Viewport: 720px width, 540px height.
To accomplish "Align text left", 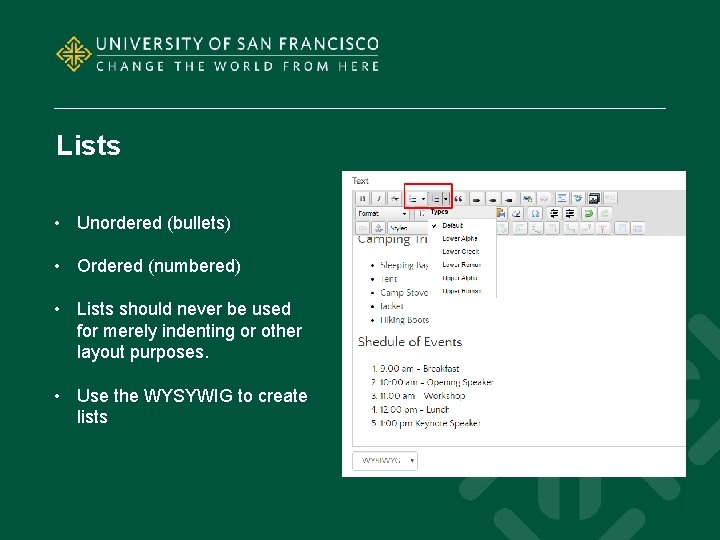I will 476,199.
